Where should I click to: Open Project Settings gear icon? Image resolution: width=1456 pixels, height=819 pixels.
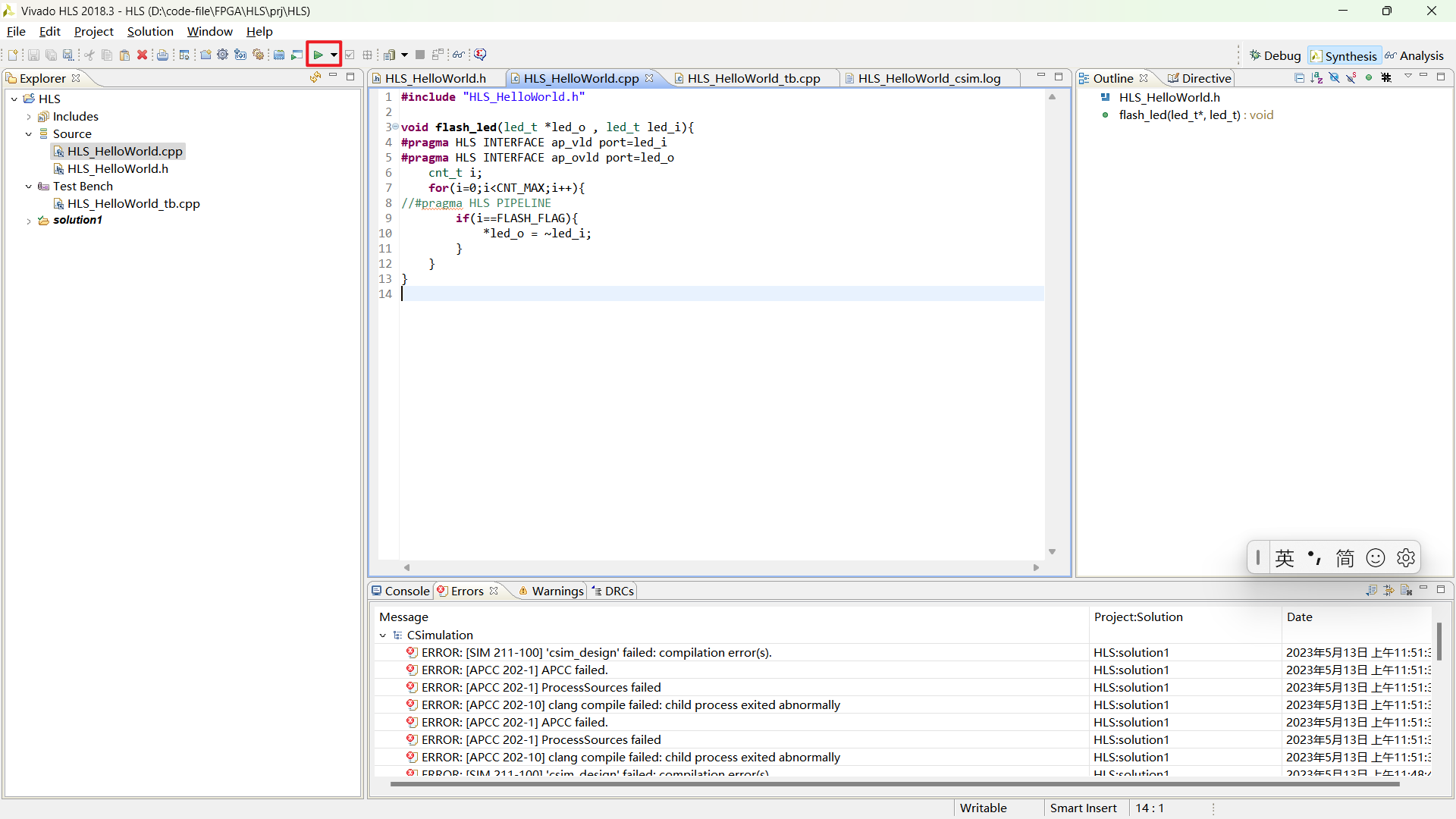pos(223,55)
